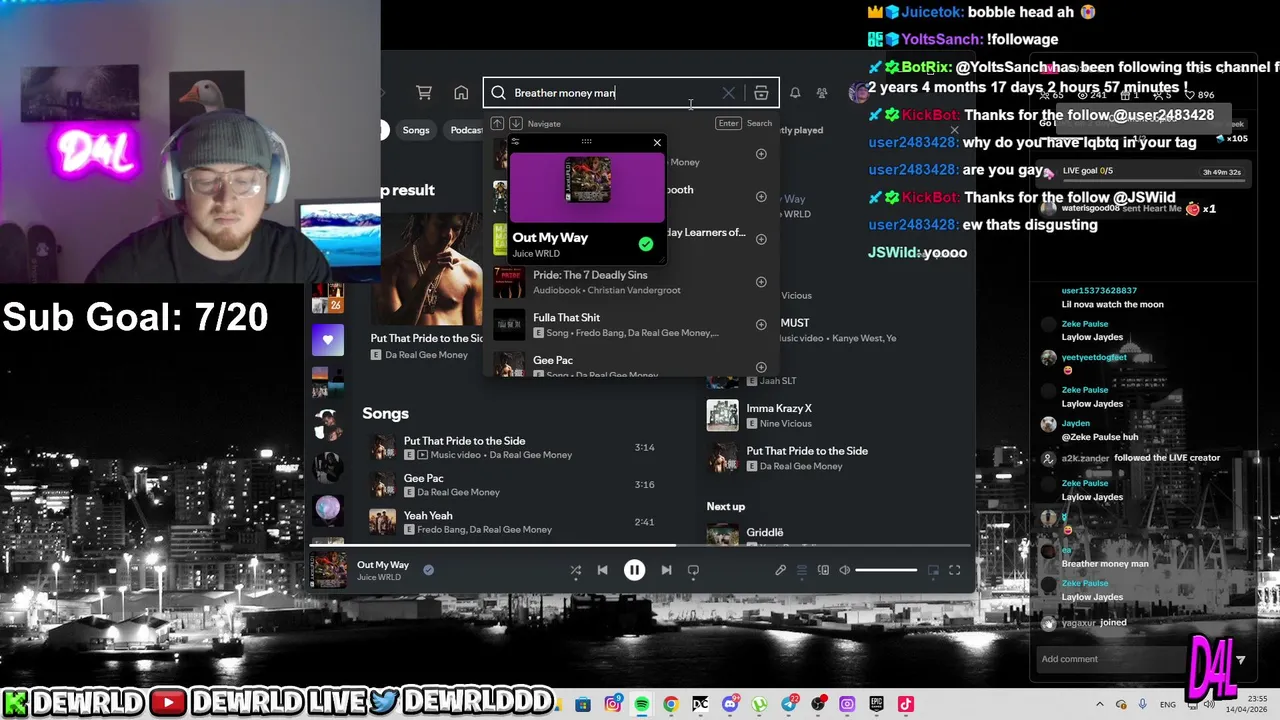The width and height of the screenshot is (1280, 720).
Task: Add the Learners suggestion to library
Action: [x=761, y=239]
